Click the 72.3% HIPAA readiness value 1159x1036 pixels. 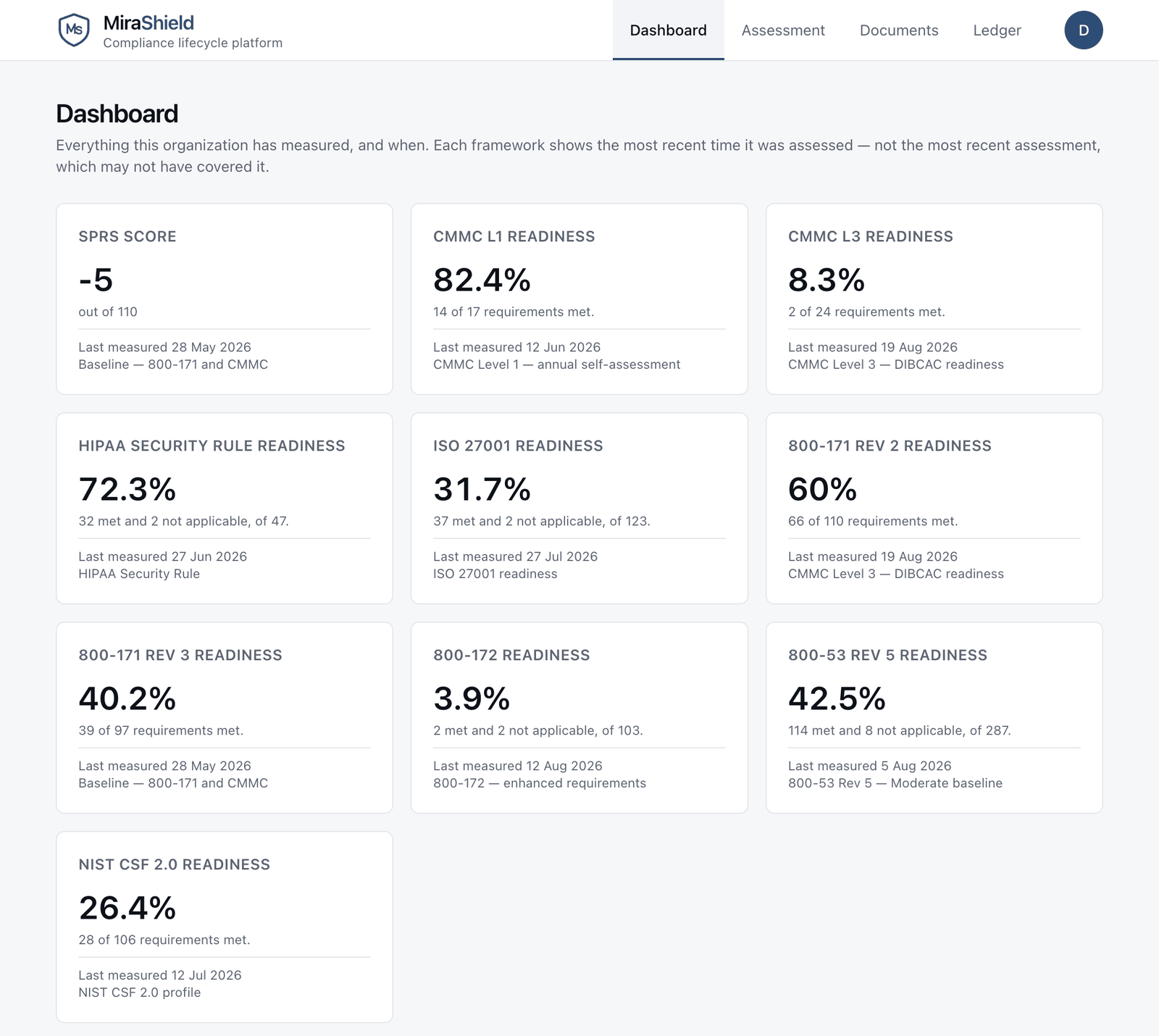[127, 490]
